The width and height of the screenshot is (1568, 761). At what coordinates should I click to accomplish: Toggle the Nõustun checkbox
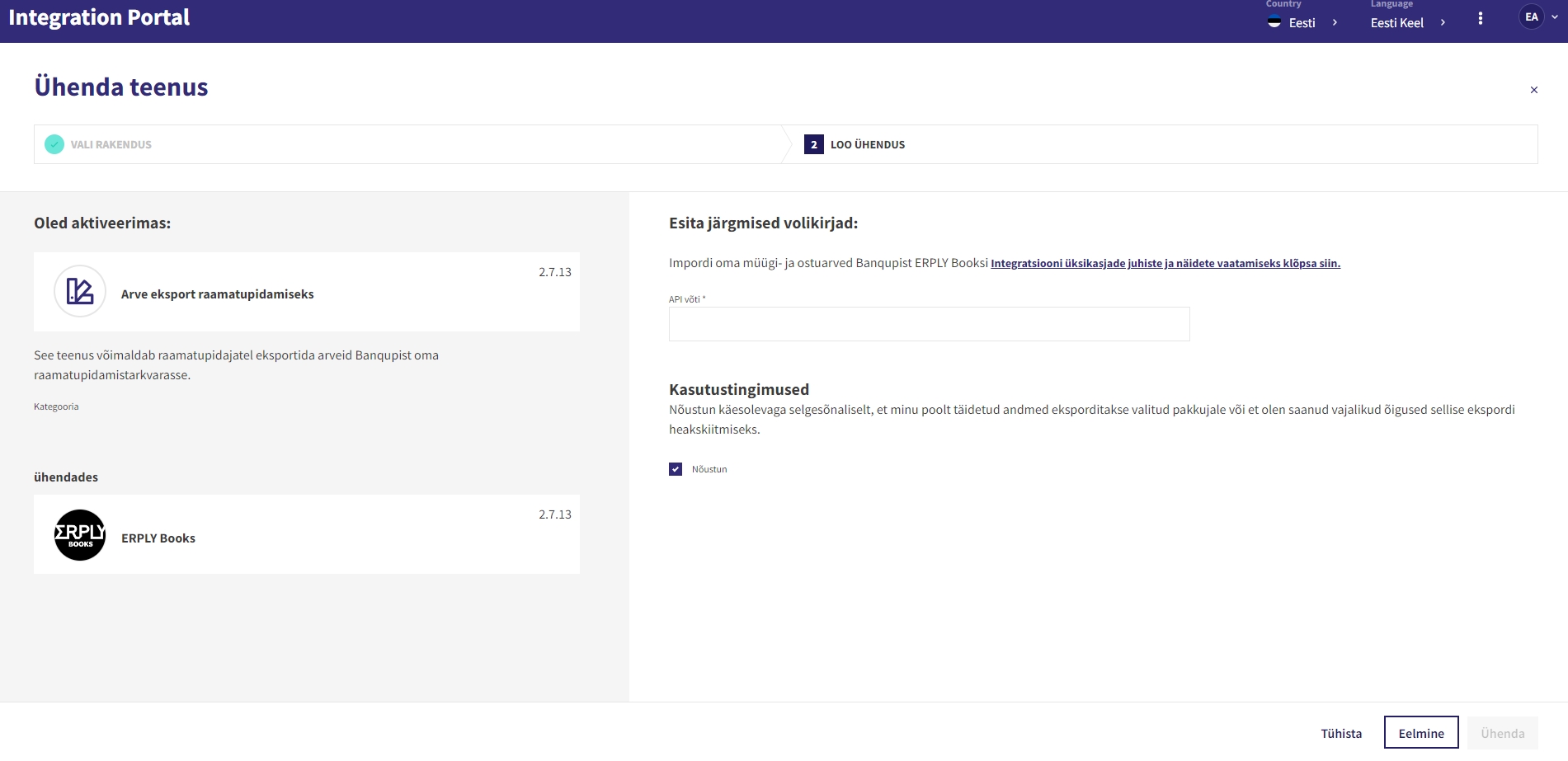(676, 469)
